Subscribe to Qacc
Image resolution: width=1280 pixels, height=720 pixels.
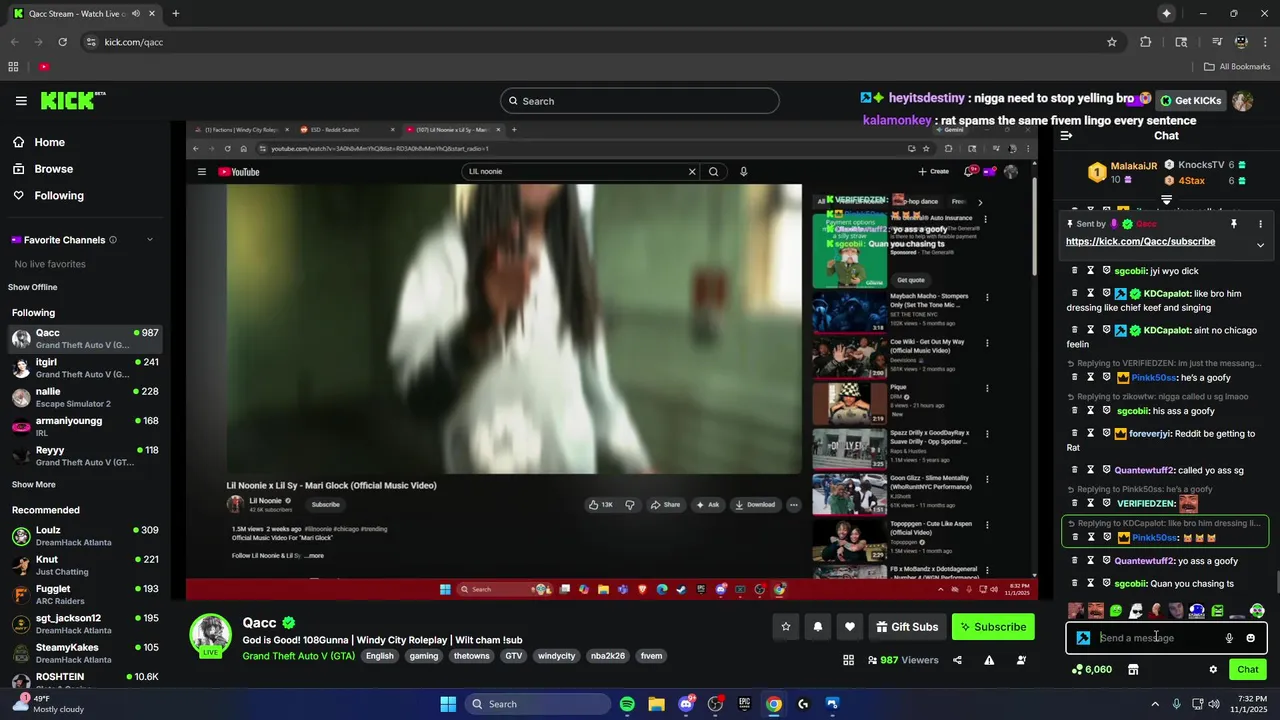(x=993, y=627)
